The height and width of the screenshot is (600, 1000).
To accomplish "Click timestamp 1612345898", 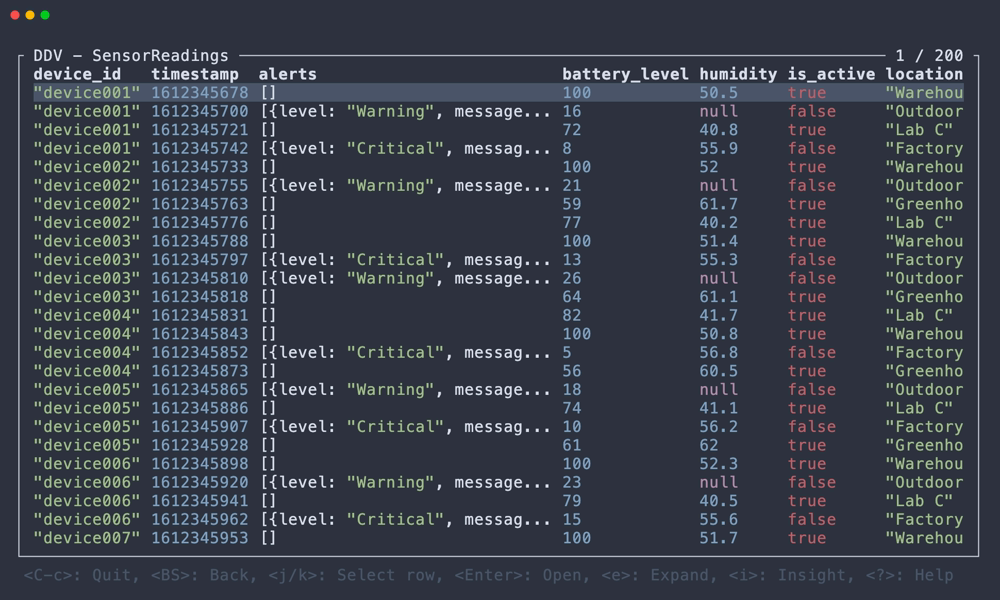I will click(x=200, y=463).
